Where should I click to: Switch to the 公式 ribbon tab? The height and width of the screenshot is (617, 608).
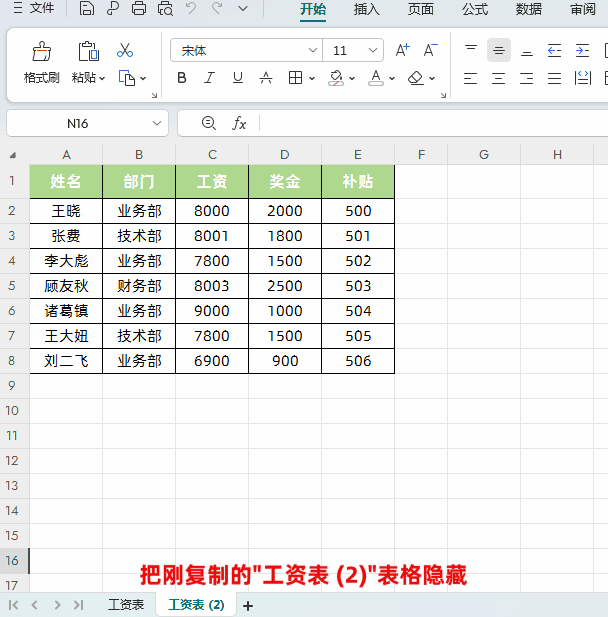coord(475,9)
